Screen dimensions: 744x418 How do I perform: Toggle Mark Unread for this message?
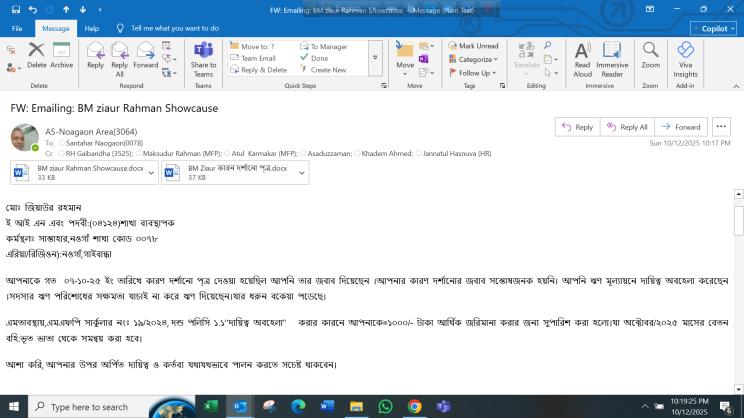click(x=472, y=46)
